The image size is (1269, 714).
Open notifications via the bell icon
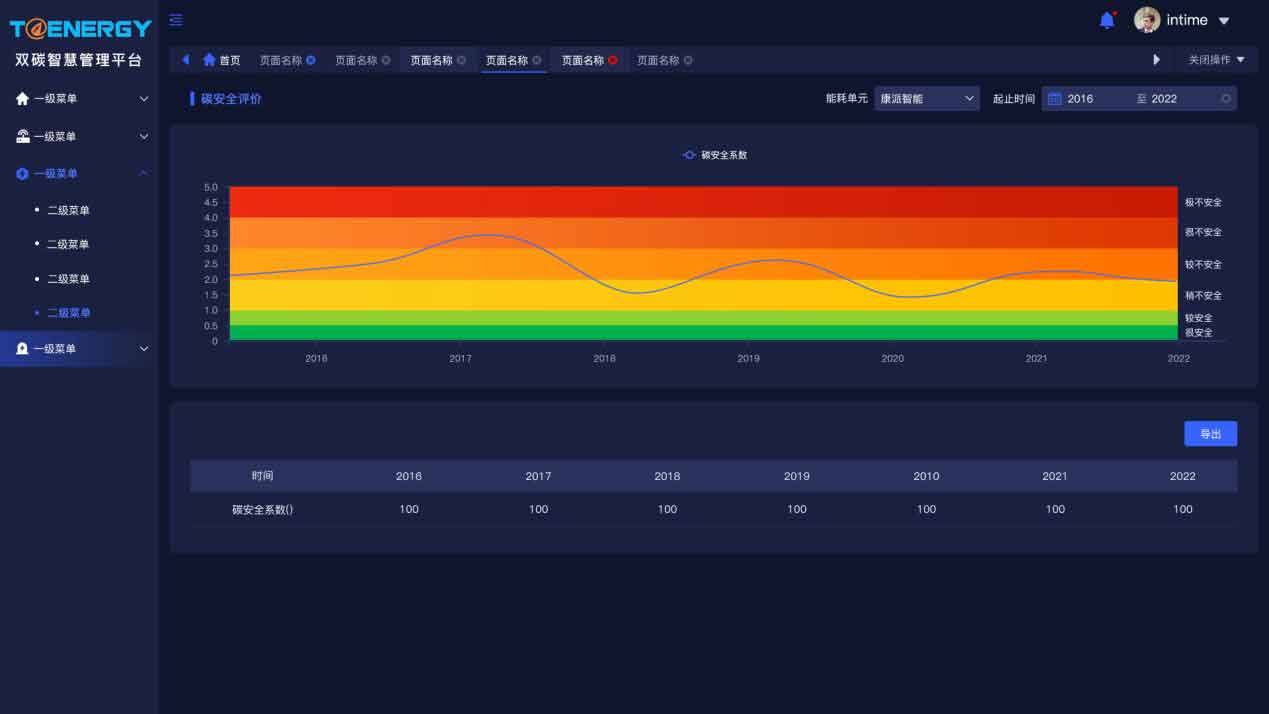[x=1107, y=20]
